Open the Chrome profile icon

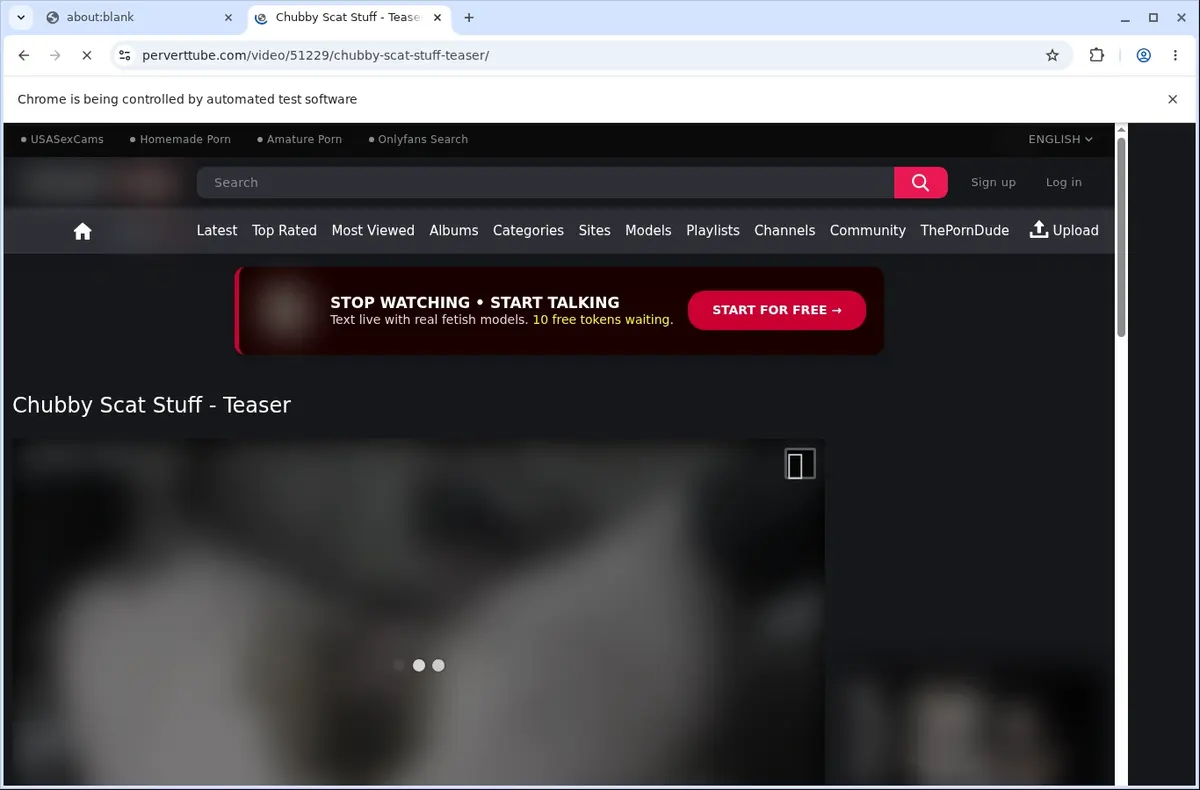click(1143, 55)
